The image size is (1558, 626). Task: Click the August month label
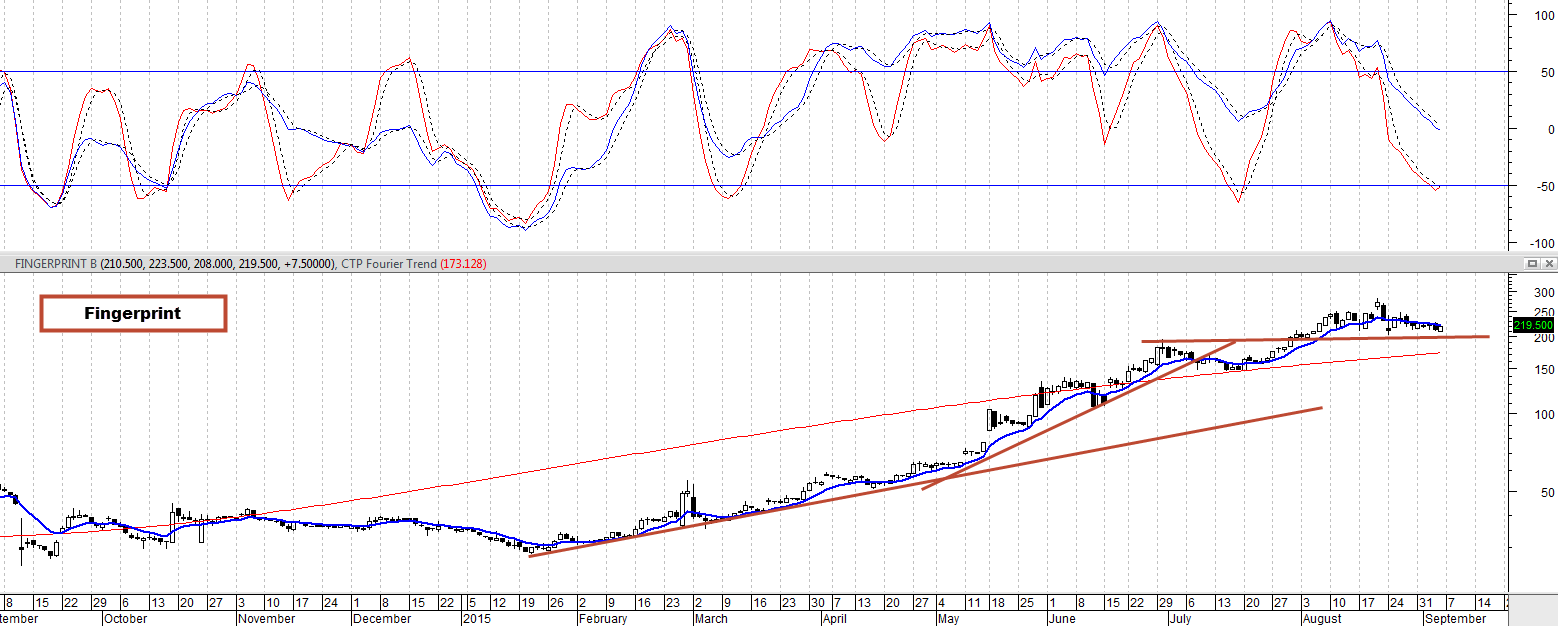(1322, 619)
